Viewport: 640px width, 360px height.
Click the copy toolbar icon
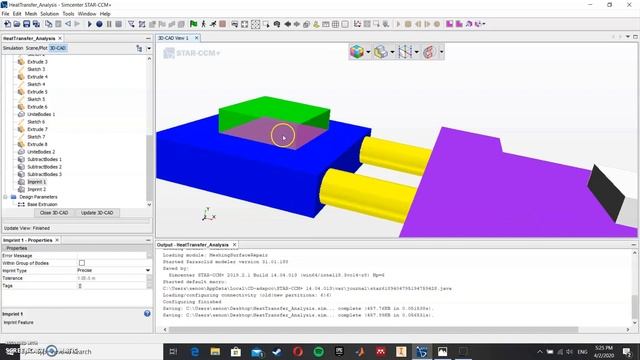48,24
